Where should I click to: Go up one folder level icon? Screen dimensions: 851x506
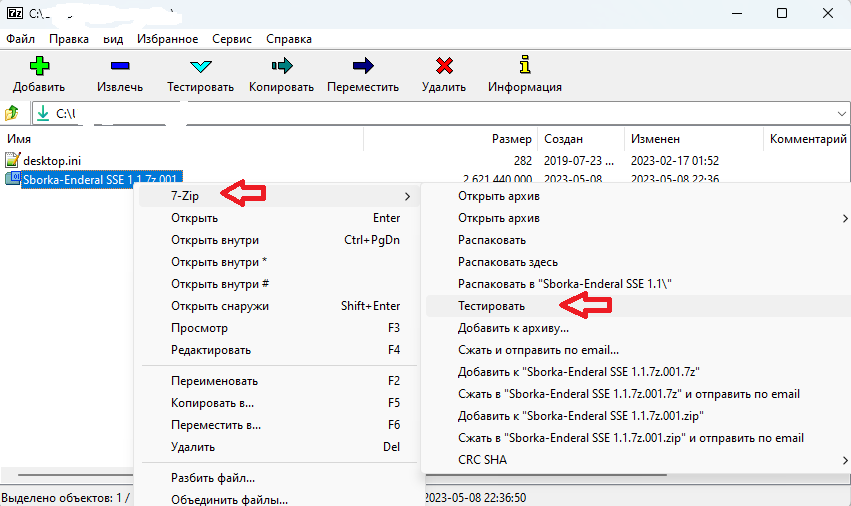point(13,113)
